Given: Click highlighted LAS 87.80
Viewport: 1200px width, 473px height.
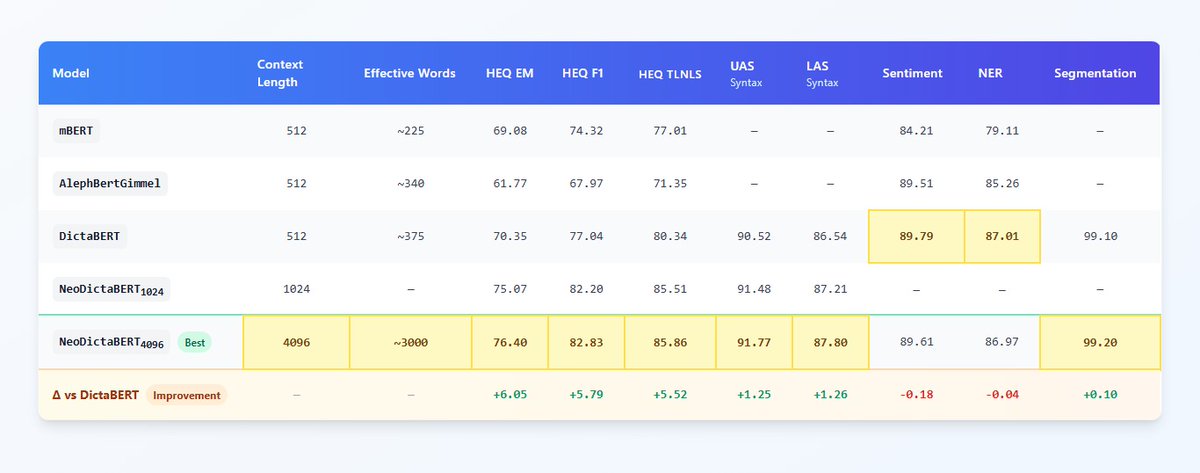Looking at the screenshot, I should coord(830,342).
